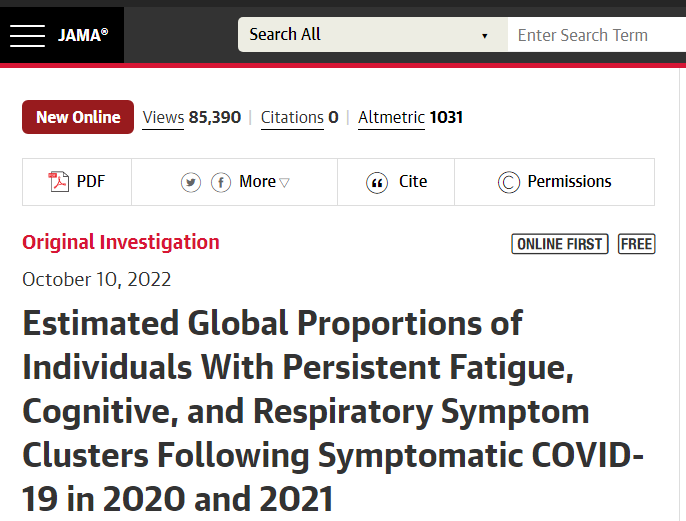The image size is (686, 521).
Task: Expand the Search All dropdown
Action: [x=373, y=35]
